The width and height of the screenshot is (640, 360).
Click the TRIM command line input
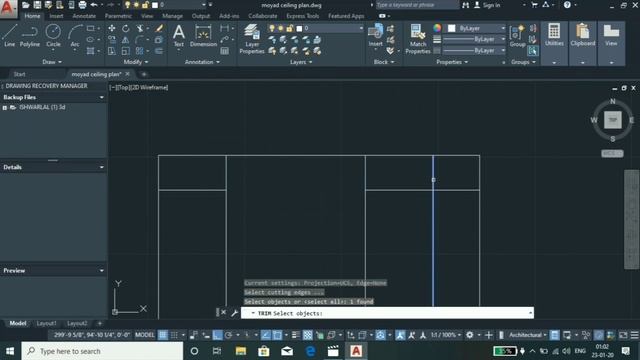point(387,313)
